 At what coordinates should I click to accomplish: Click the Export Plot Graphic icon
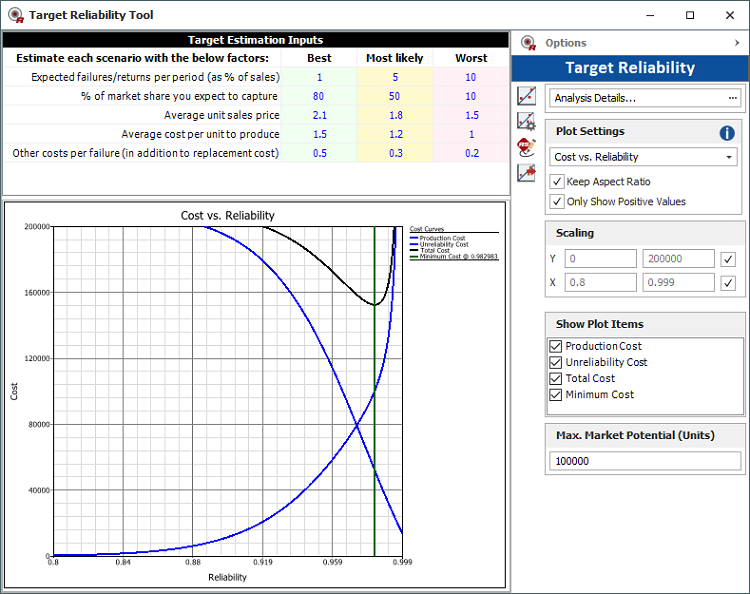click(526, 173)
